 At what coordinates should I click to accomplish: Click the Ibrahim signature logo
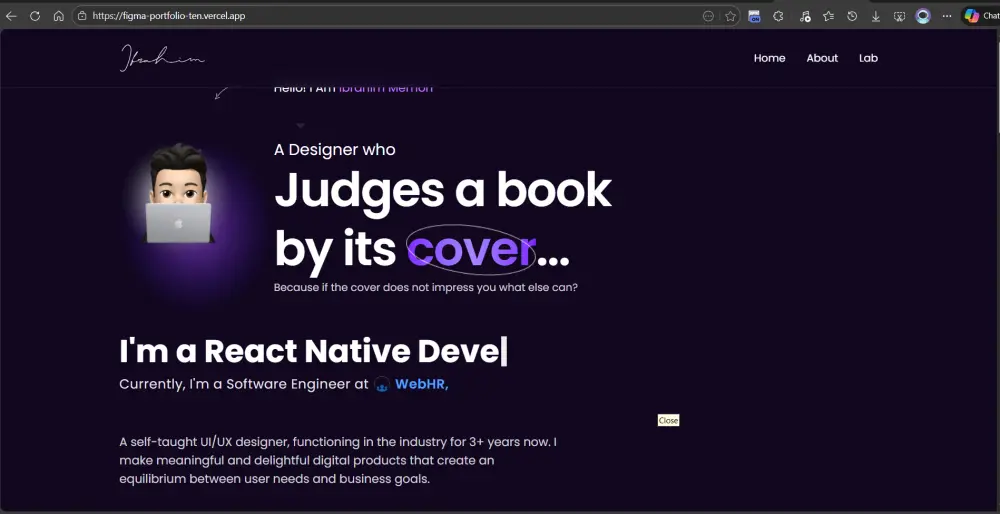click(162, 58)
